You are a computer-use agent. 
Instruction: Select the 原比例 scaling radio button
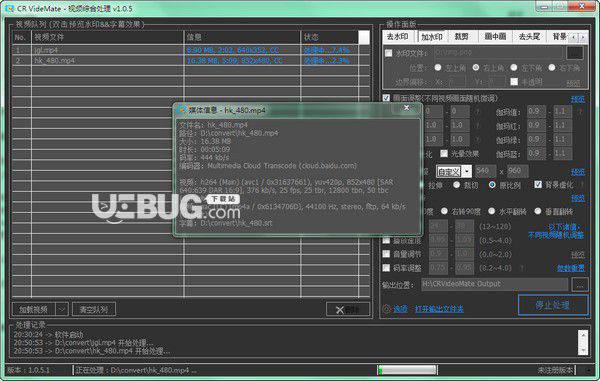click(x=492, y=185)
